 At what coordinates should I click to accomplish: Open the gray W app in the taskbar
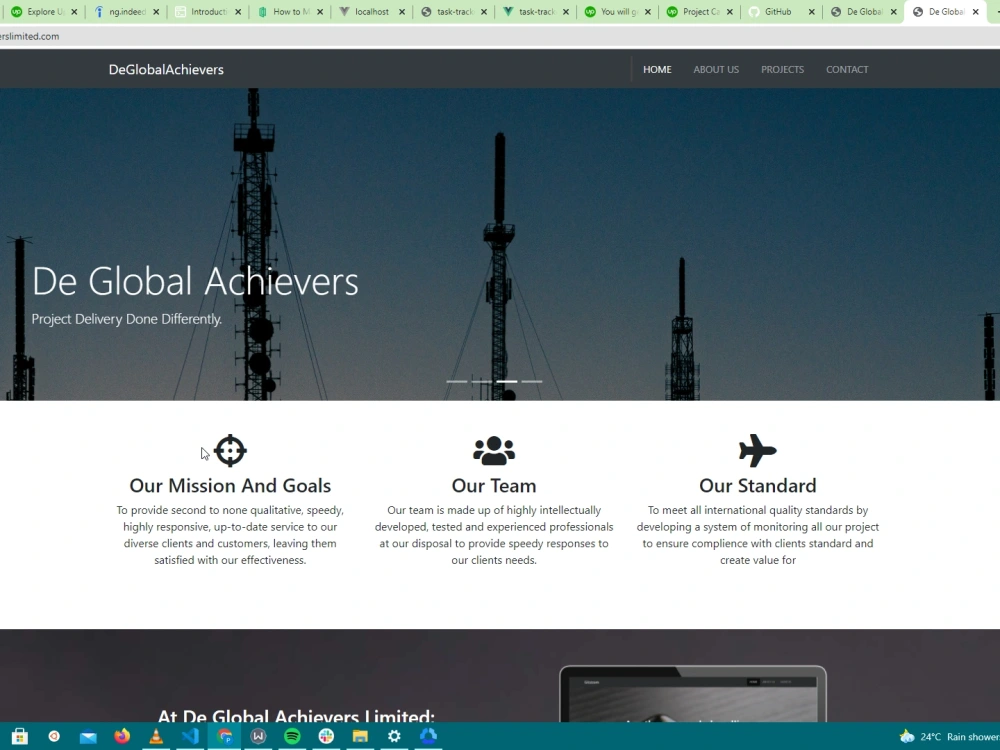(258, 736)
